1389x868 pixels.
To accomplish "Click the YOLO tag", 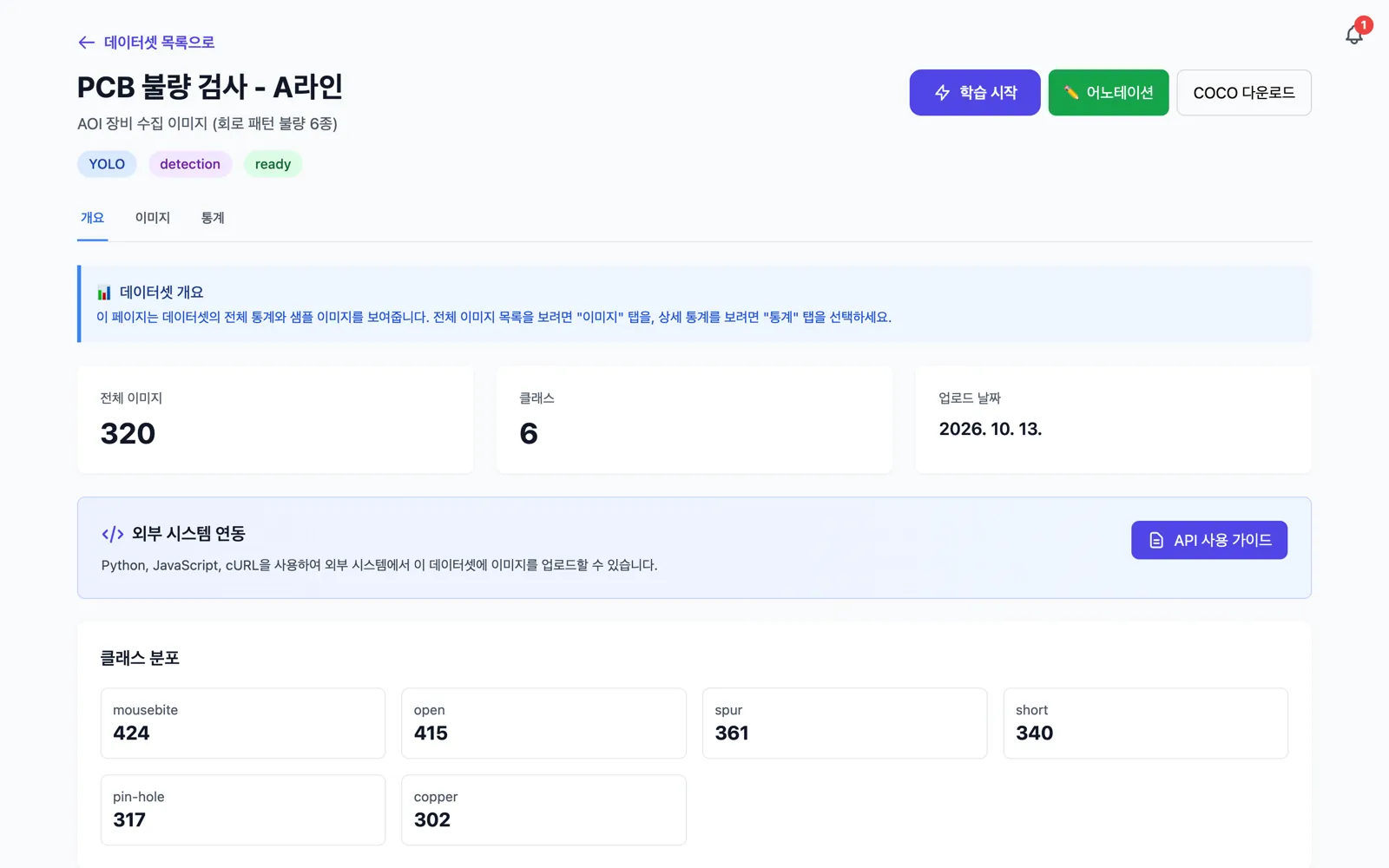I will point(107,164).
